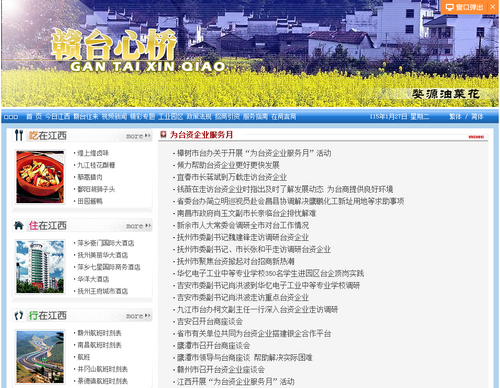Click the food dish thumbnail under 吃在江西

tap(40, 177)
